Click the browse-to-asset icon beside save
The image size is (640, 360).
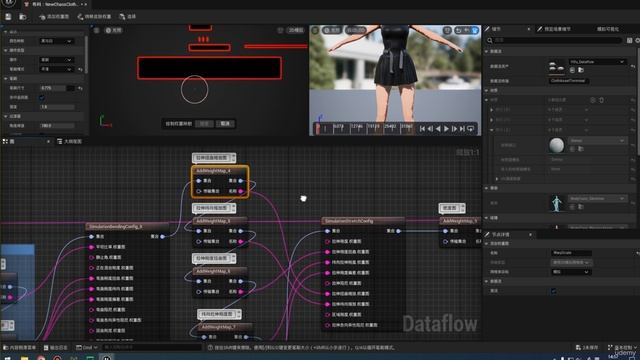point(22,16)
